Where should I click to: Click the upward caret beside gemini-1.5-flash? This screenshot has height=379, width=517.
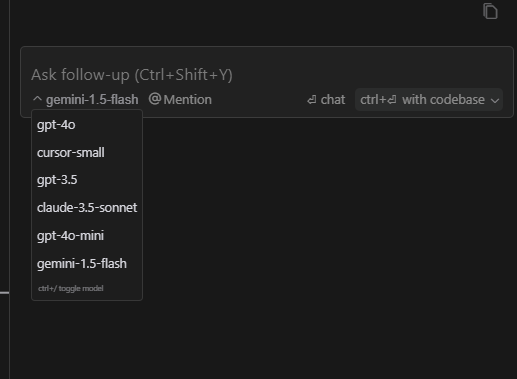[37, 99]
